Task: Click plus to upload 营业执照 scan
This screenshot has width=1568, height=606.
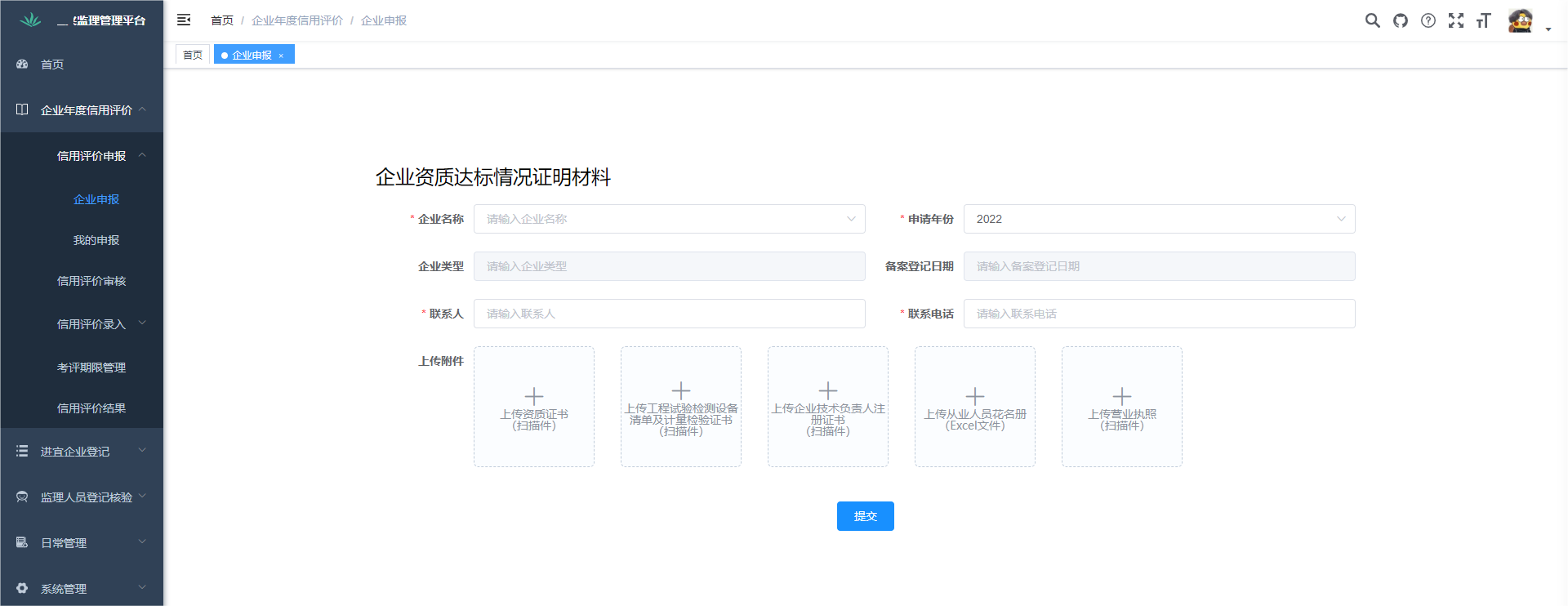Action: (x=1121, y=397)
